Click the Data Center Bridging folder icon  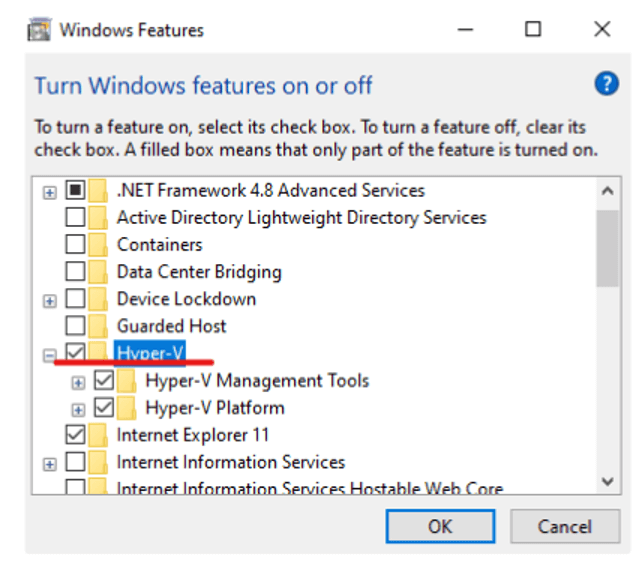(98, 272)
